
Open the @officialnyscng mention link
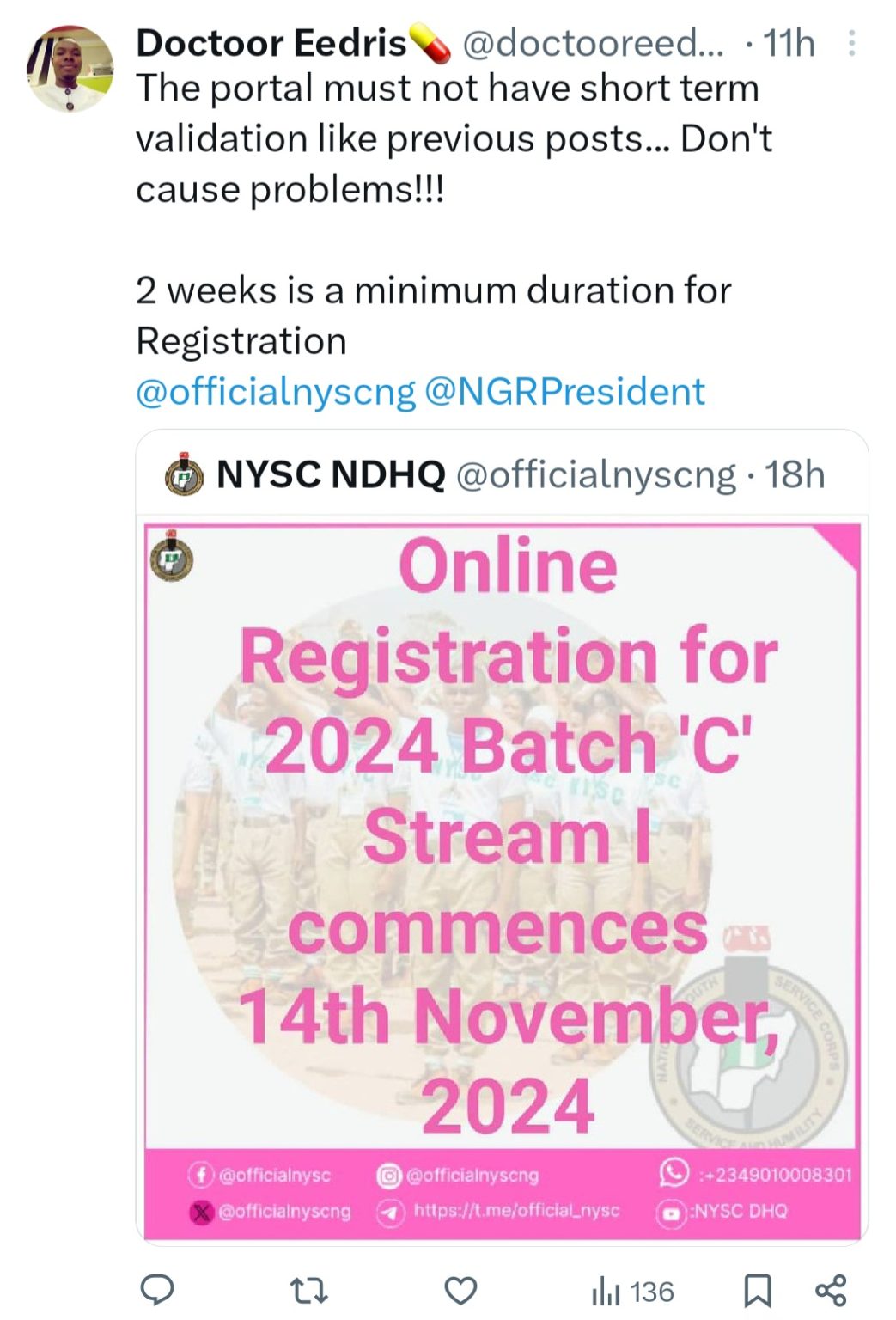[x=276, y=392]
